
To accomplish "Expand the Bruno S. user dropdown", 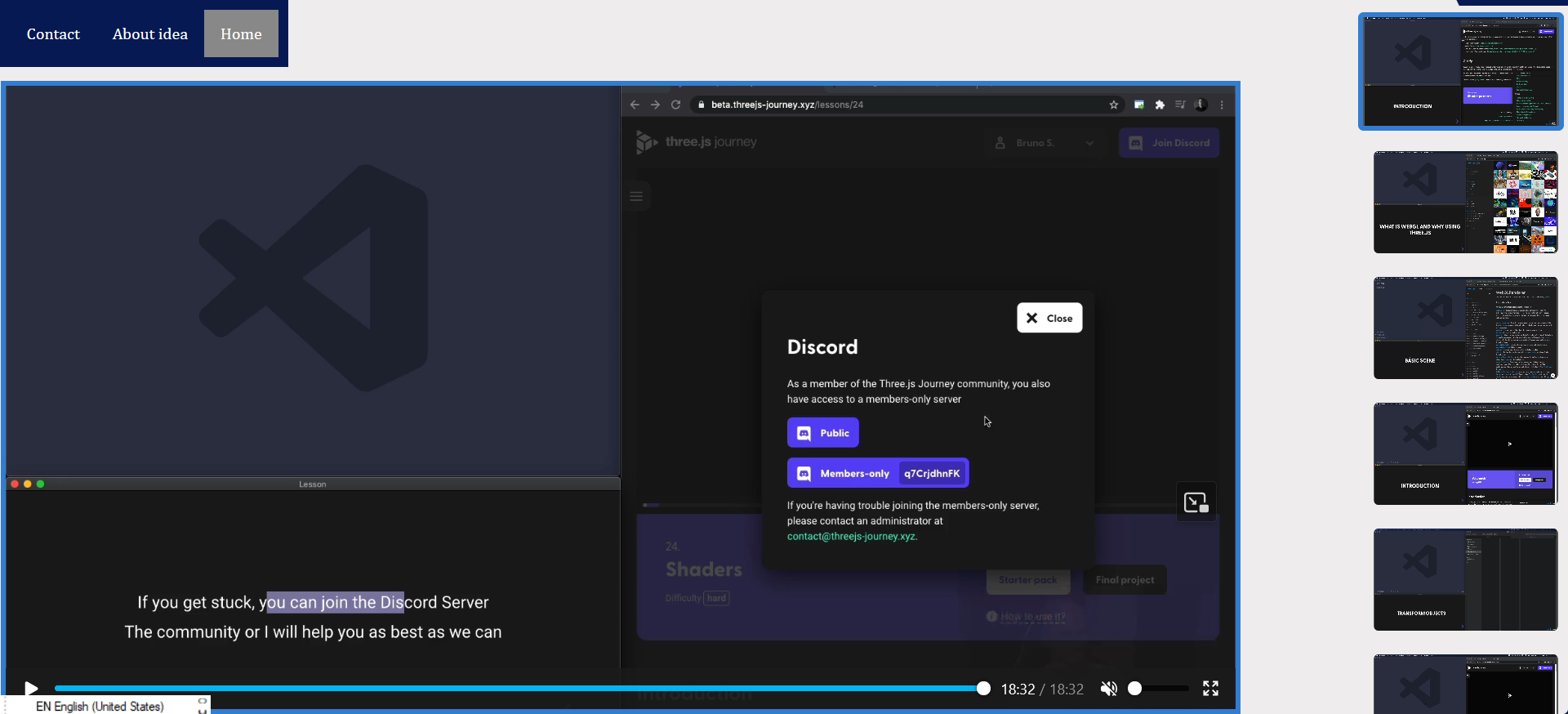I will [x=1043, y=143].
